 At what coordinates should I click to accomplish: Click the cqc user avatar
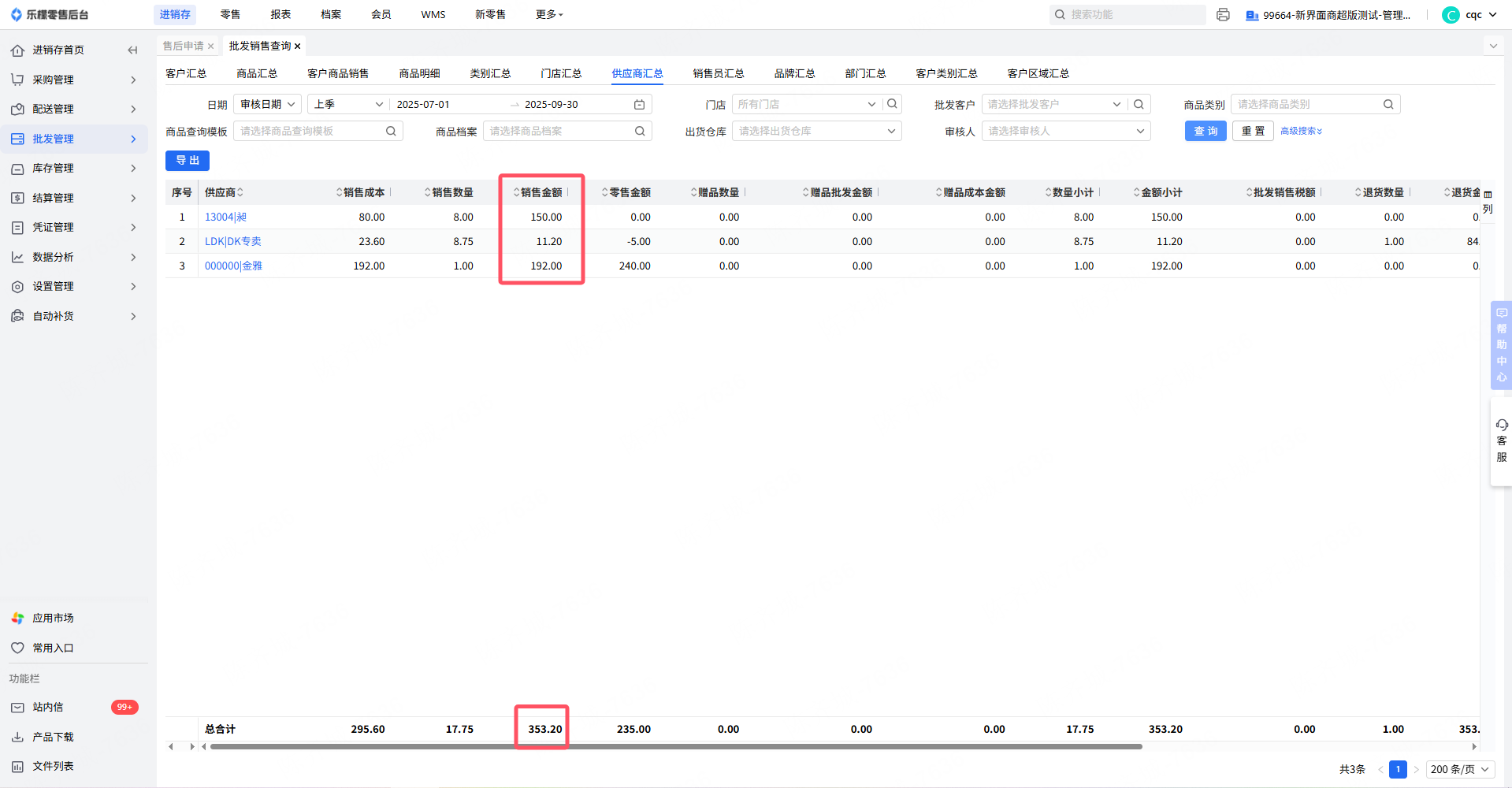1451,15
